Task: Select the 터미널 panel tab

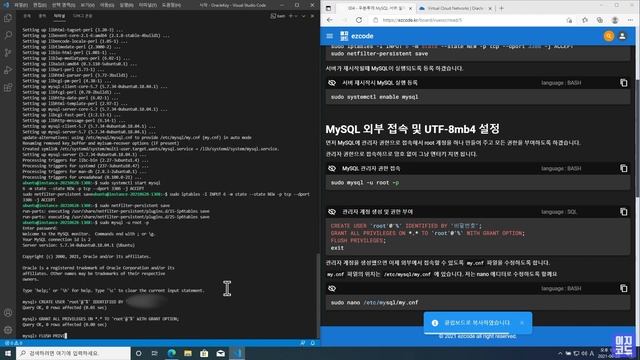Action: pos(59,16)
